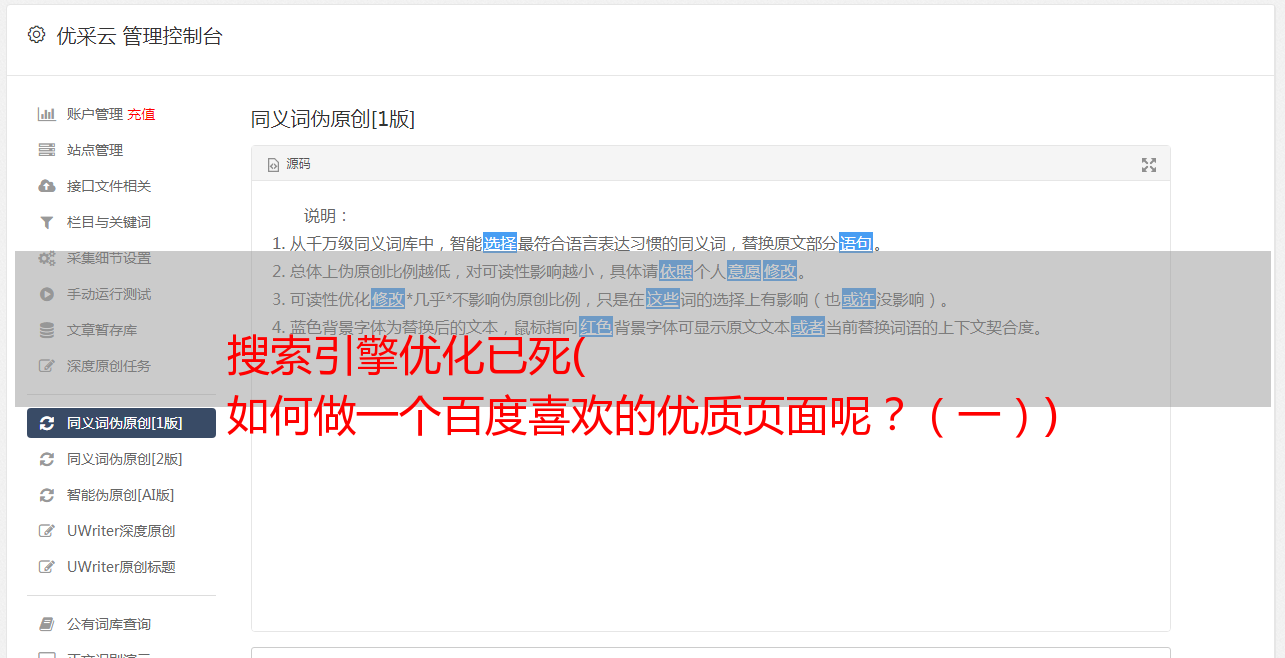
Task: Click the book icon for 公有词库查询
Action: click(46, 624)
